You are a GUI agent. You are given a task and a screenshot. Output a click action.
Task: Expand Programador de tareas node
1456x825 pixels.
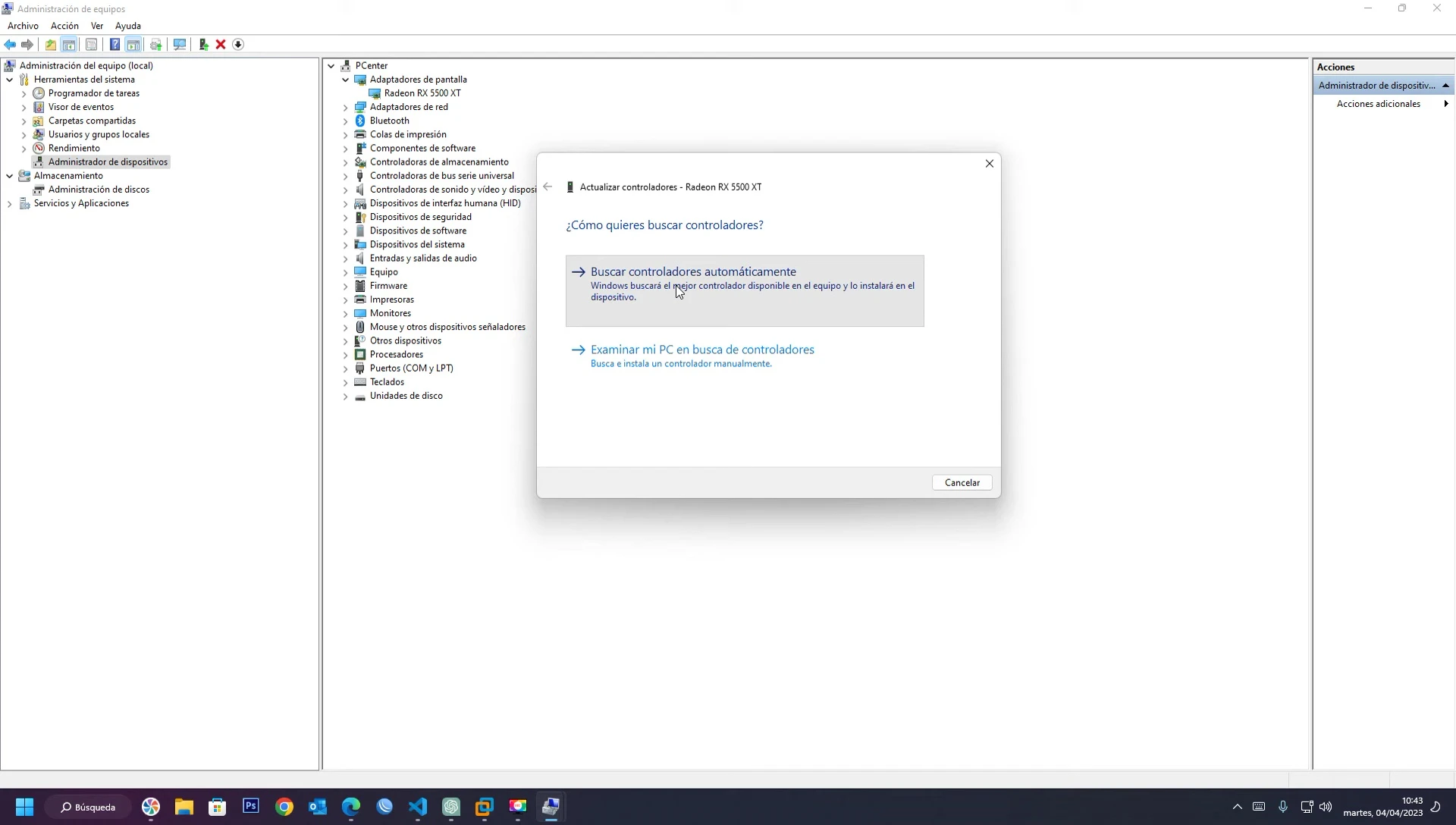[24, 94]
